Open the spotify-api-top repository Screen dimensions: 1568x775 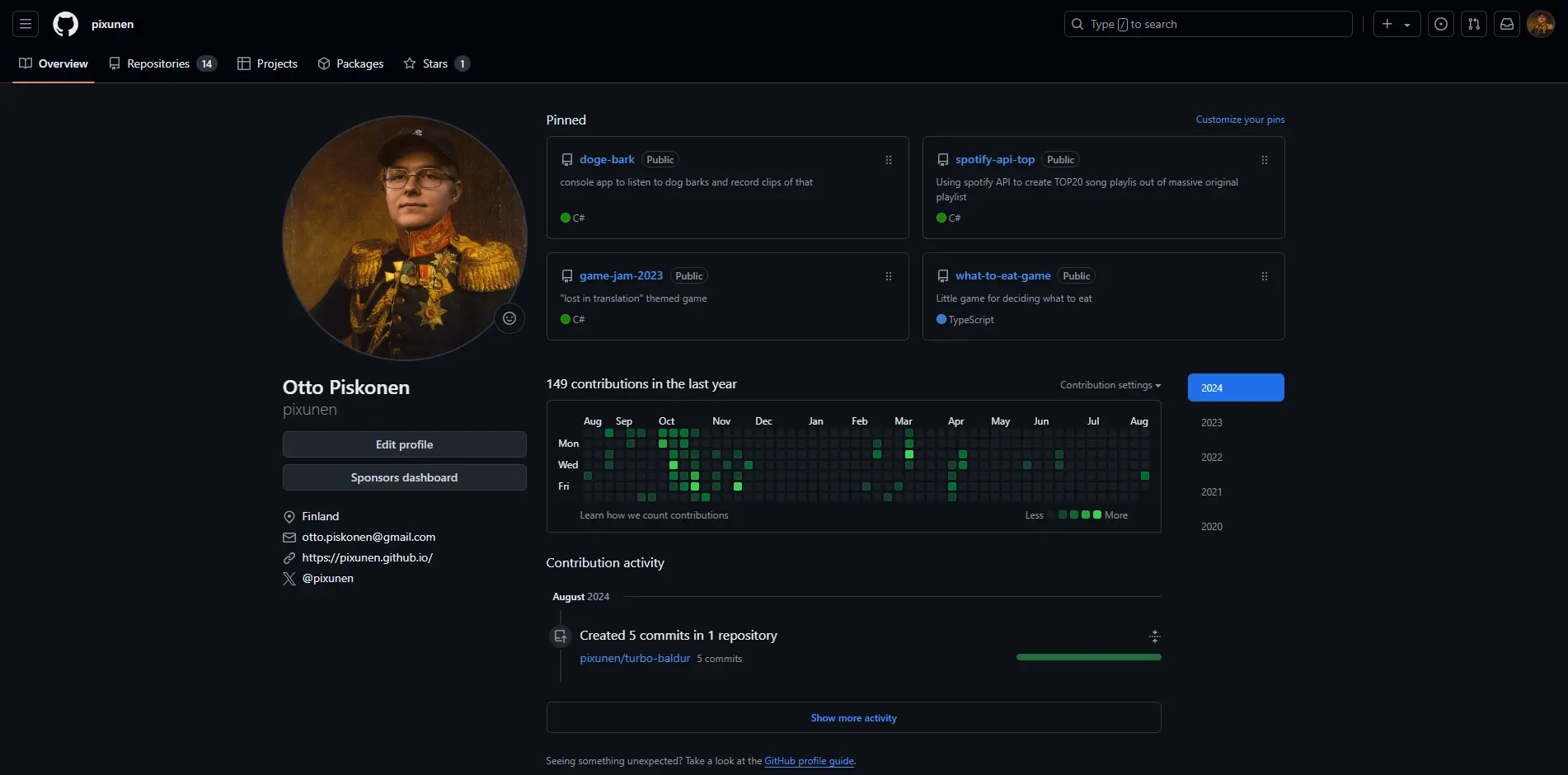tap(995, 159)
